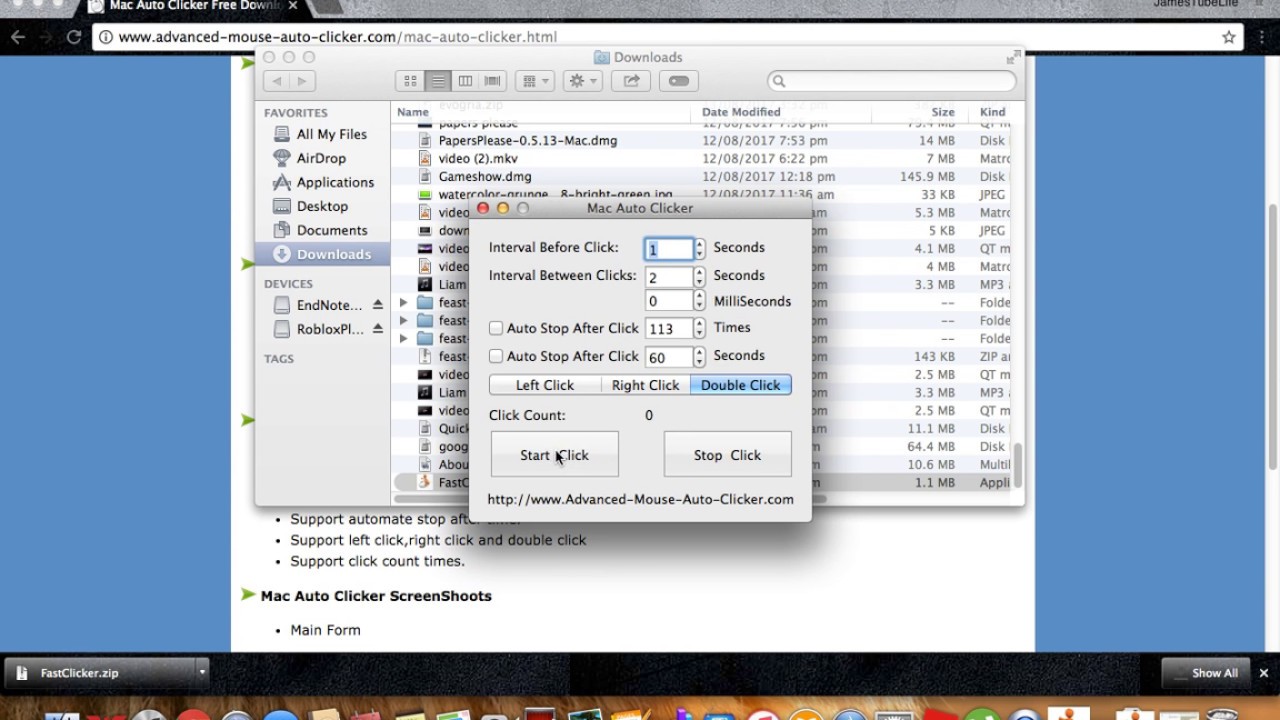Click the MilliSeconds value field

[669, 301]
